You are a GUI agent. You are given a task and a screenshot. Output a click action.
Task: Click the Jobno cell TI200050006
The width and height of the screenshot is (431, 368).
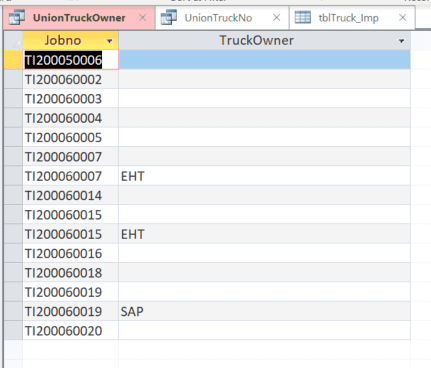pos(71,60)
